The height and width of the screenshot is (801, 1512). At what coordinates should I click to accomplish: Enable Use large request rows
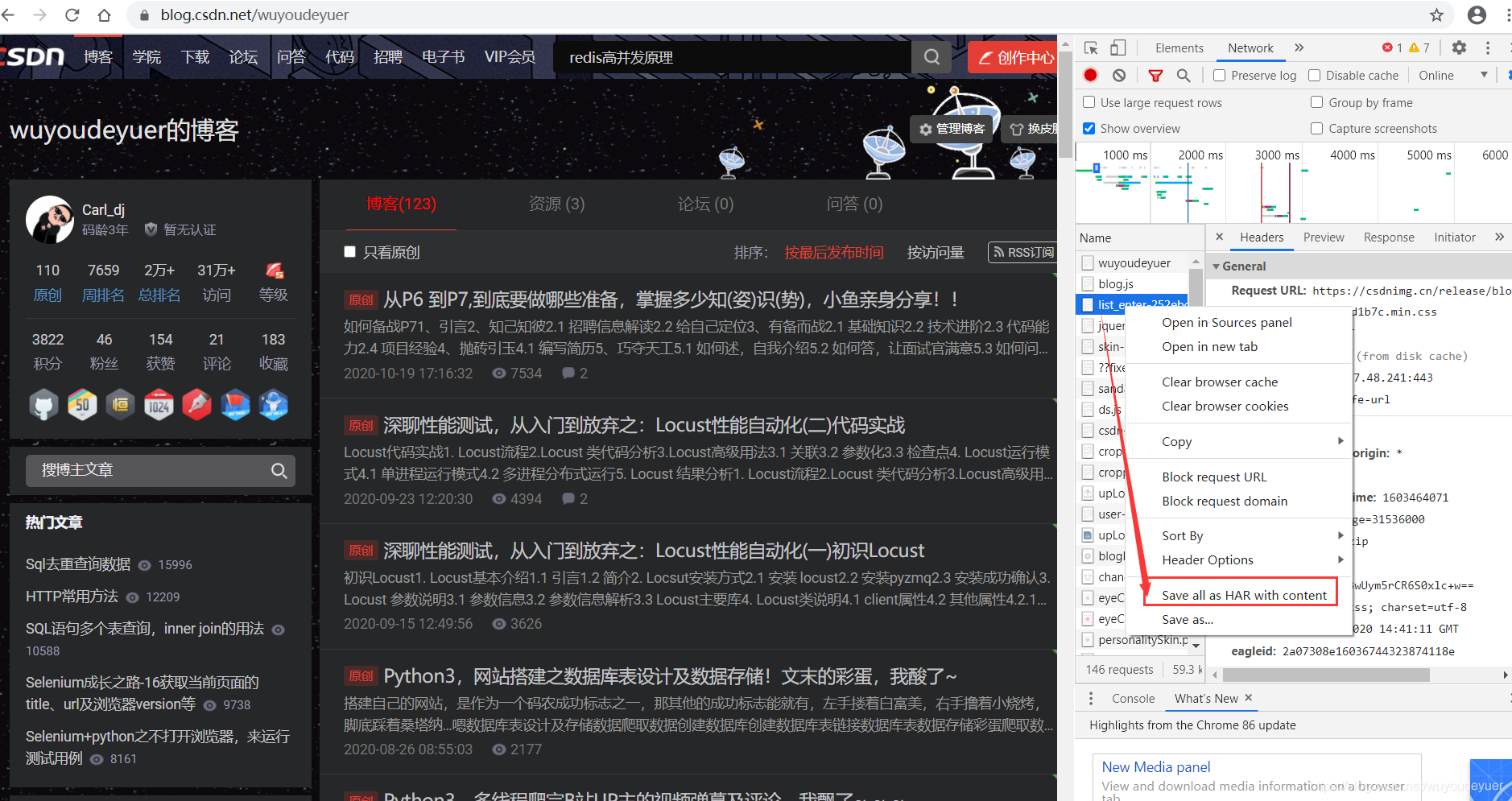pos(1089,102)
